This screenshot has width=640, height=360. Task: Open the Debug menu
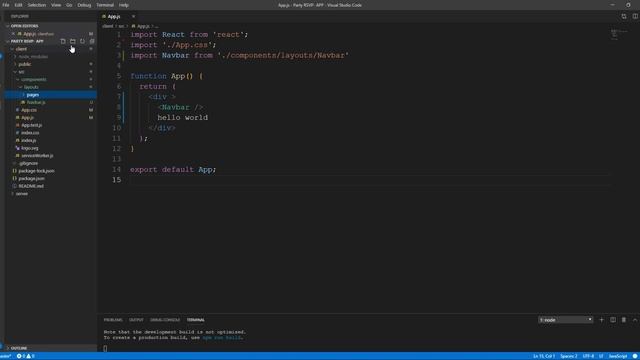pos(84,5)
